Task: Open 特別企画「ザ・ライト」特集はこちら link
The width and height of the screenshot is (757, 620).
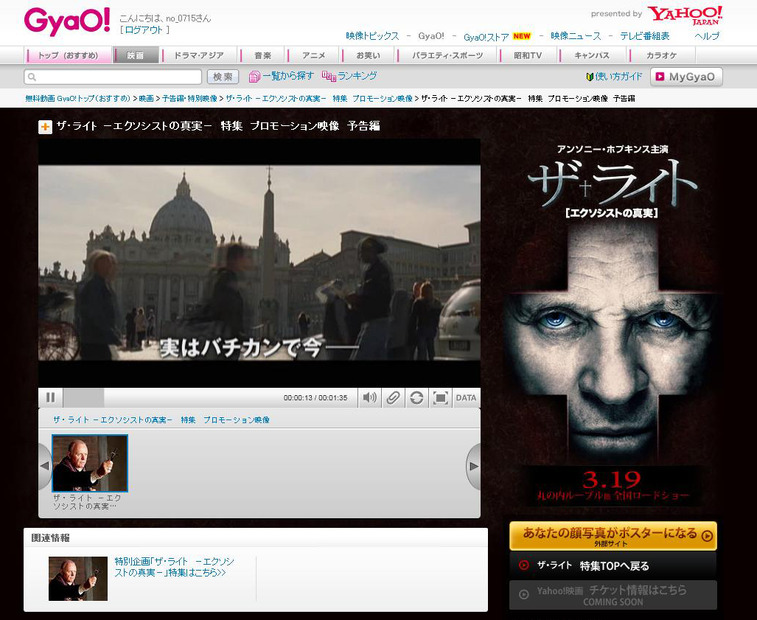Action: [174, 567]
